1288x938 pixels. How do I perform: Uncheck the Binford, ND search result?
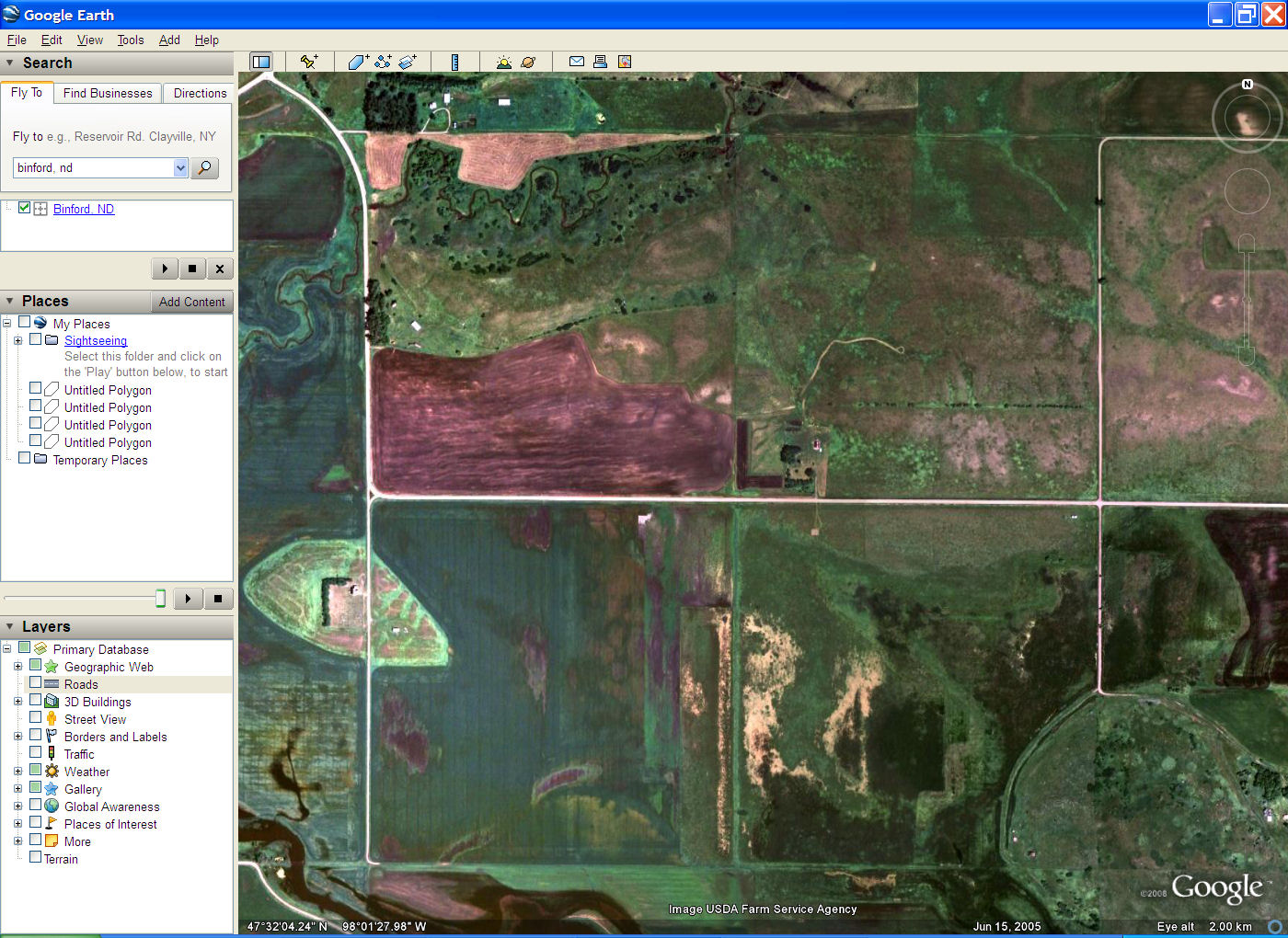coord(25,208)
